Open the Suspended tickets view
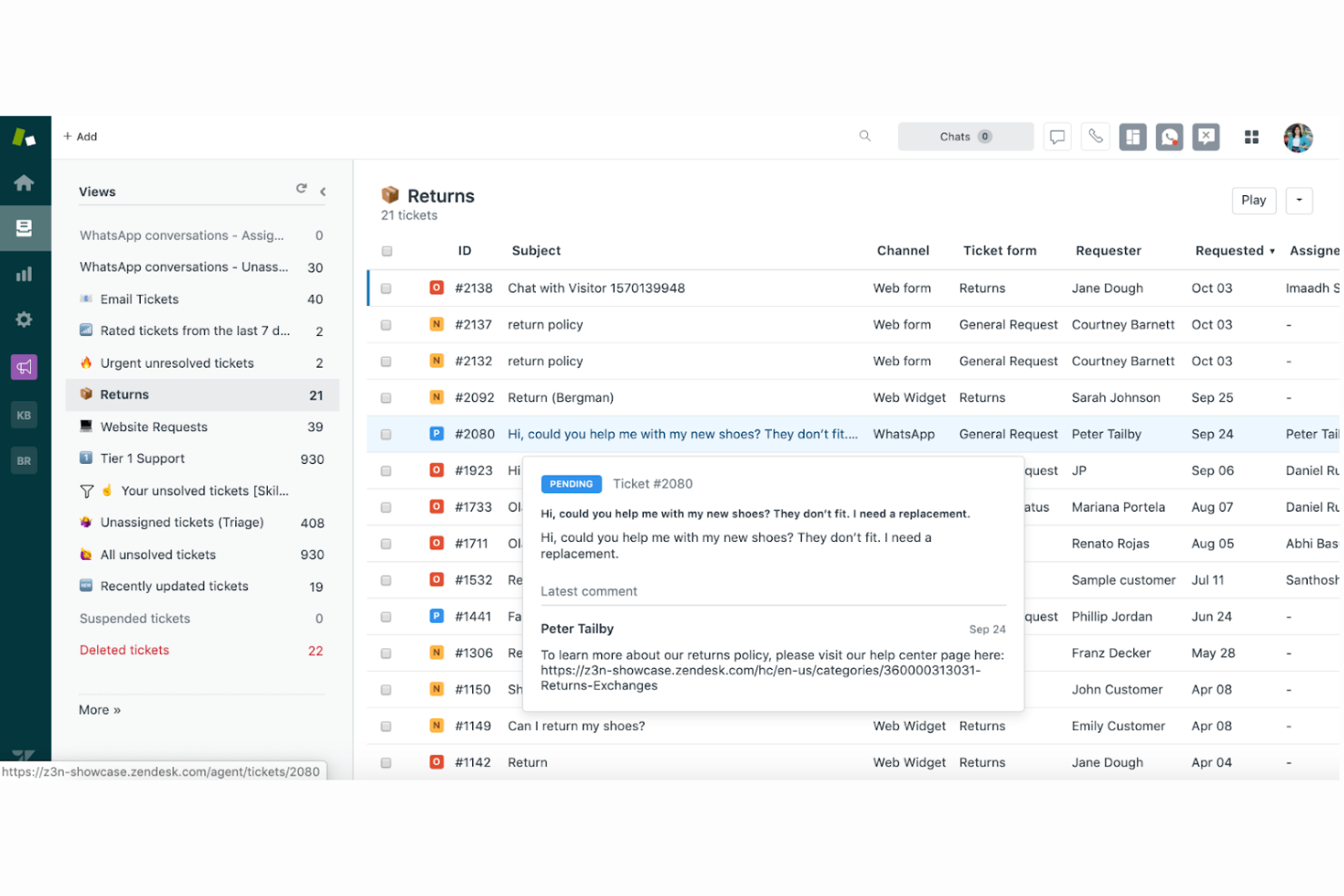The image size is (1344, 896). tap(134, 618)
